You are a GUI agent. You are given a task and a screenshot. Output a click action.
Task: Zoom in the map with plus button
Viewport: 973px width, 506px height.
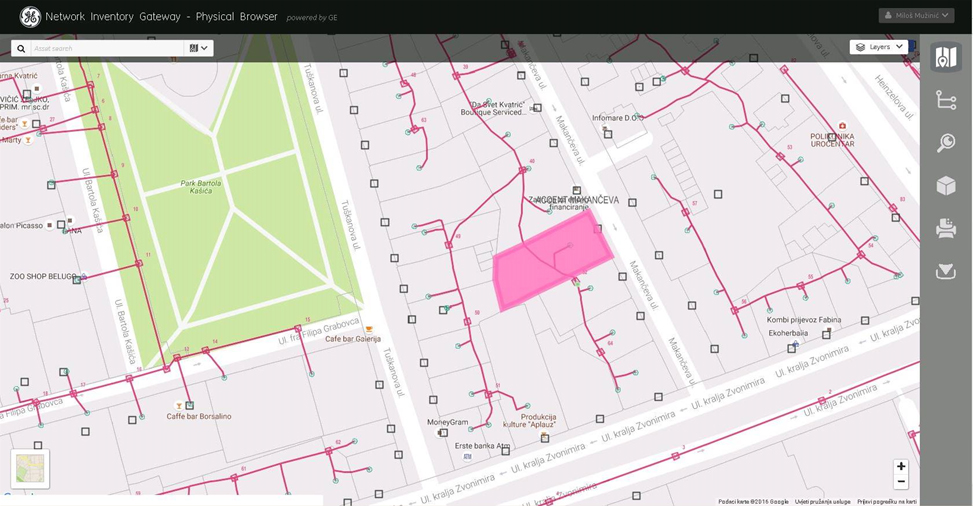pos(901,467)
